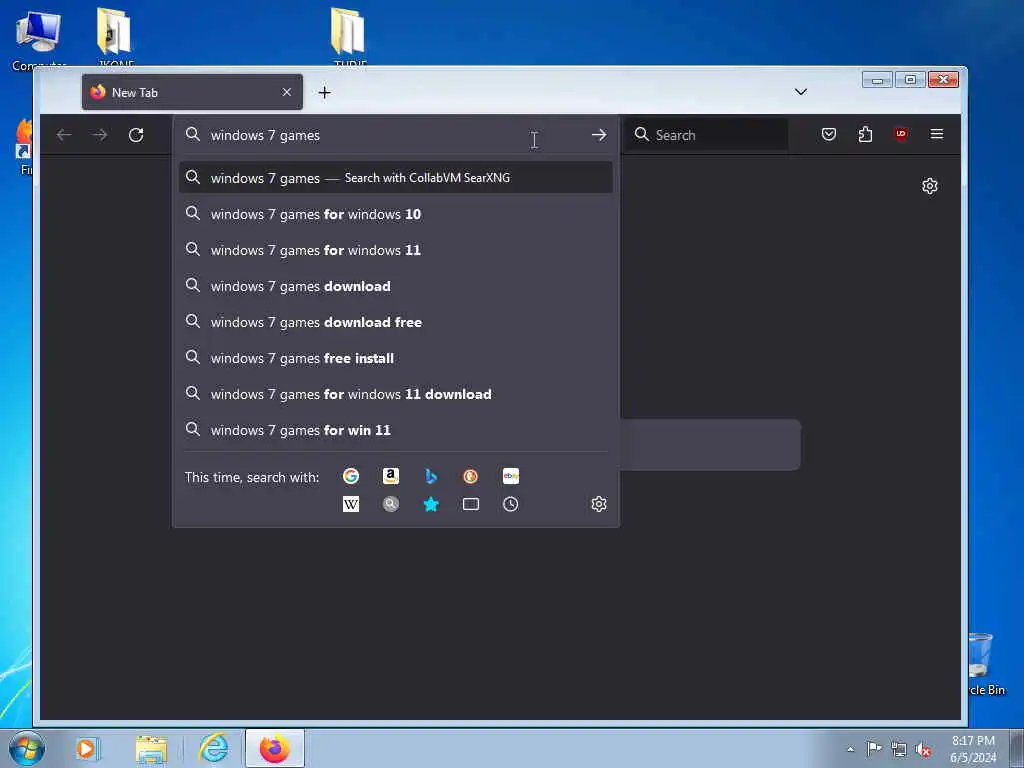Screen dimensions: 1024x768
Task: Open search settings gear in dropdown
Action: (599, 504)
